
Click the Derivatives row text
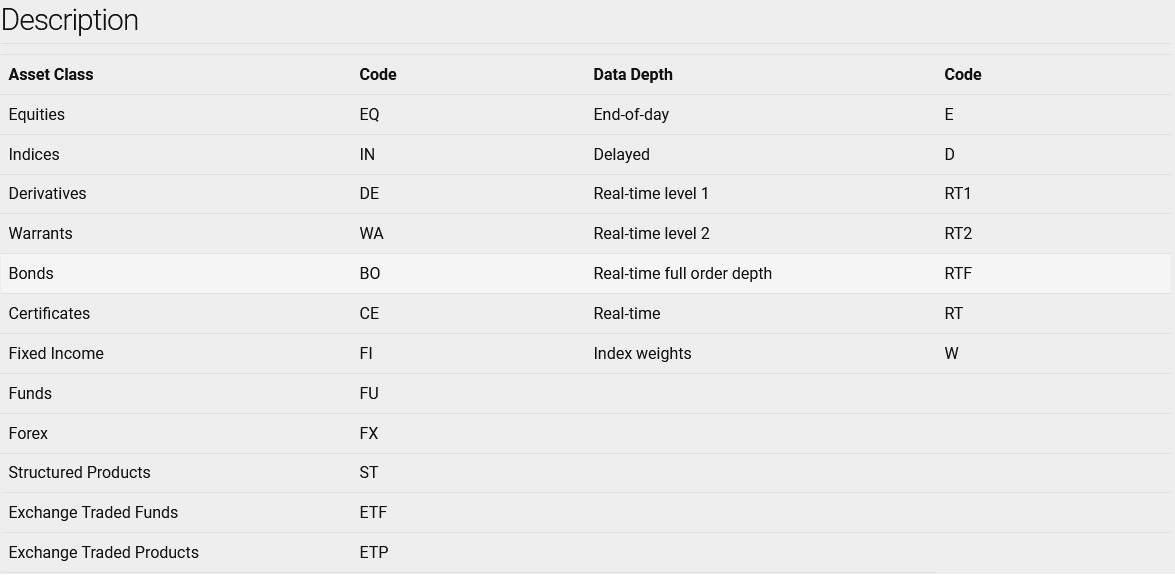[x=47, y=193]
